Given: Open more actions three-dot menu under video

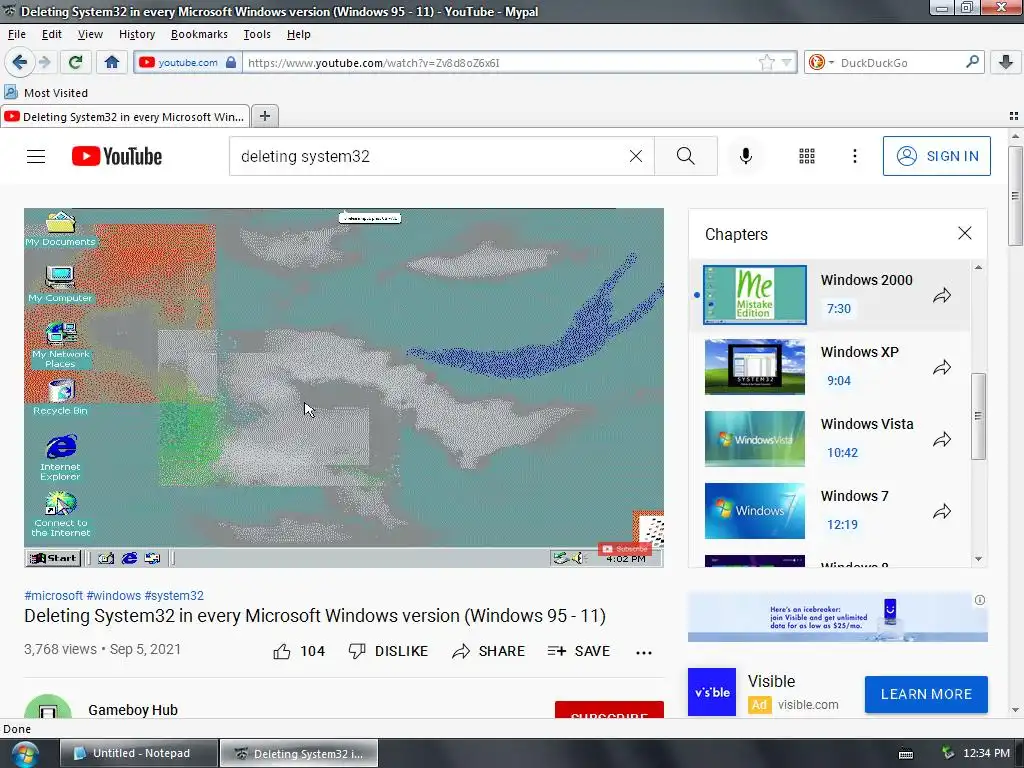Looking at the screenshot, I should pos(643,652).
